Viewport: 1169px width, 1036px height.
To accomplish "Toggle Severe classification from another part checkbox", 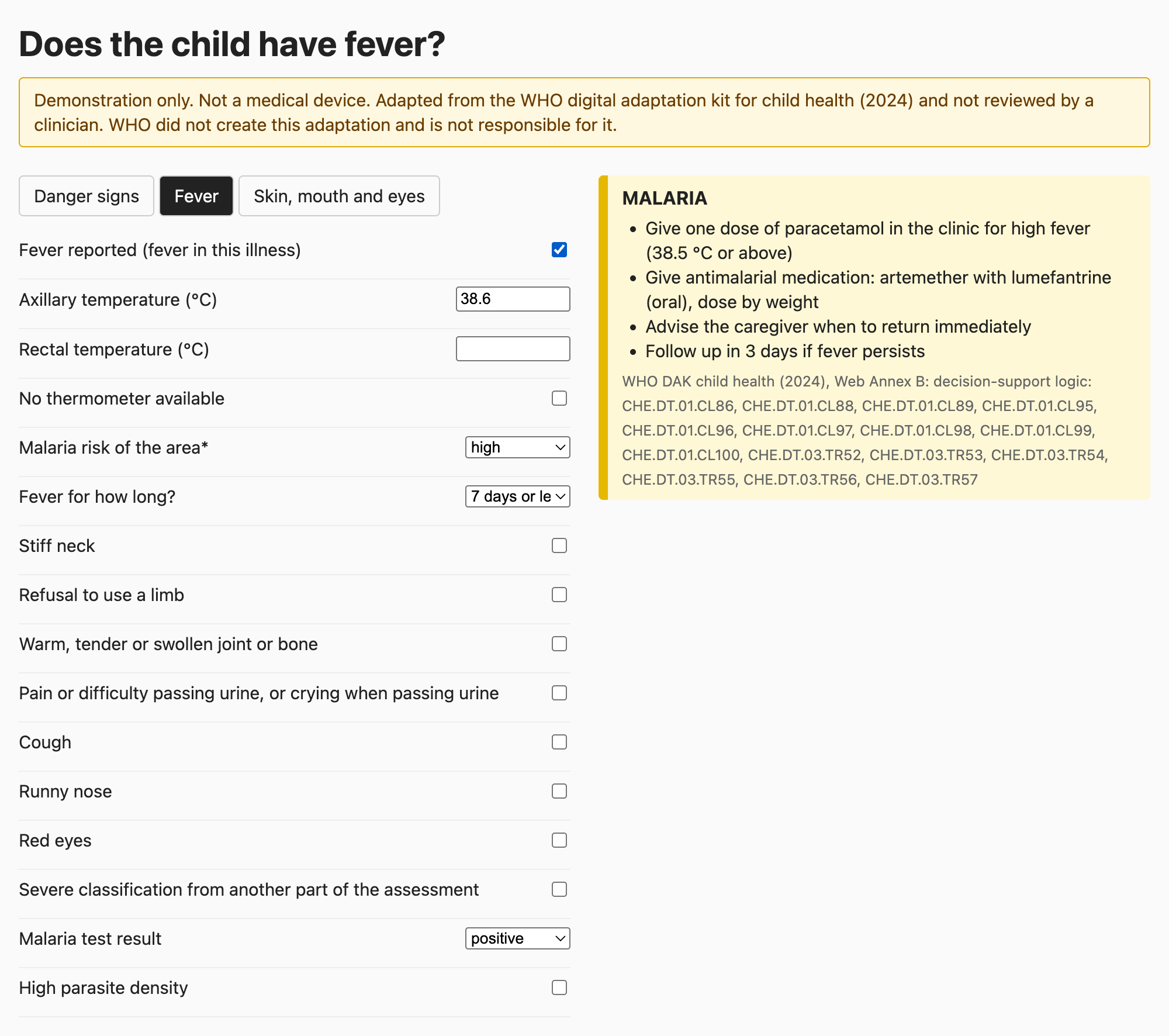I will (x=559, y=889).
